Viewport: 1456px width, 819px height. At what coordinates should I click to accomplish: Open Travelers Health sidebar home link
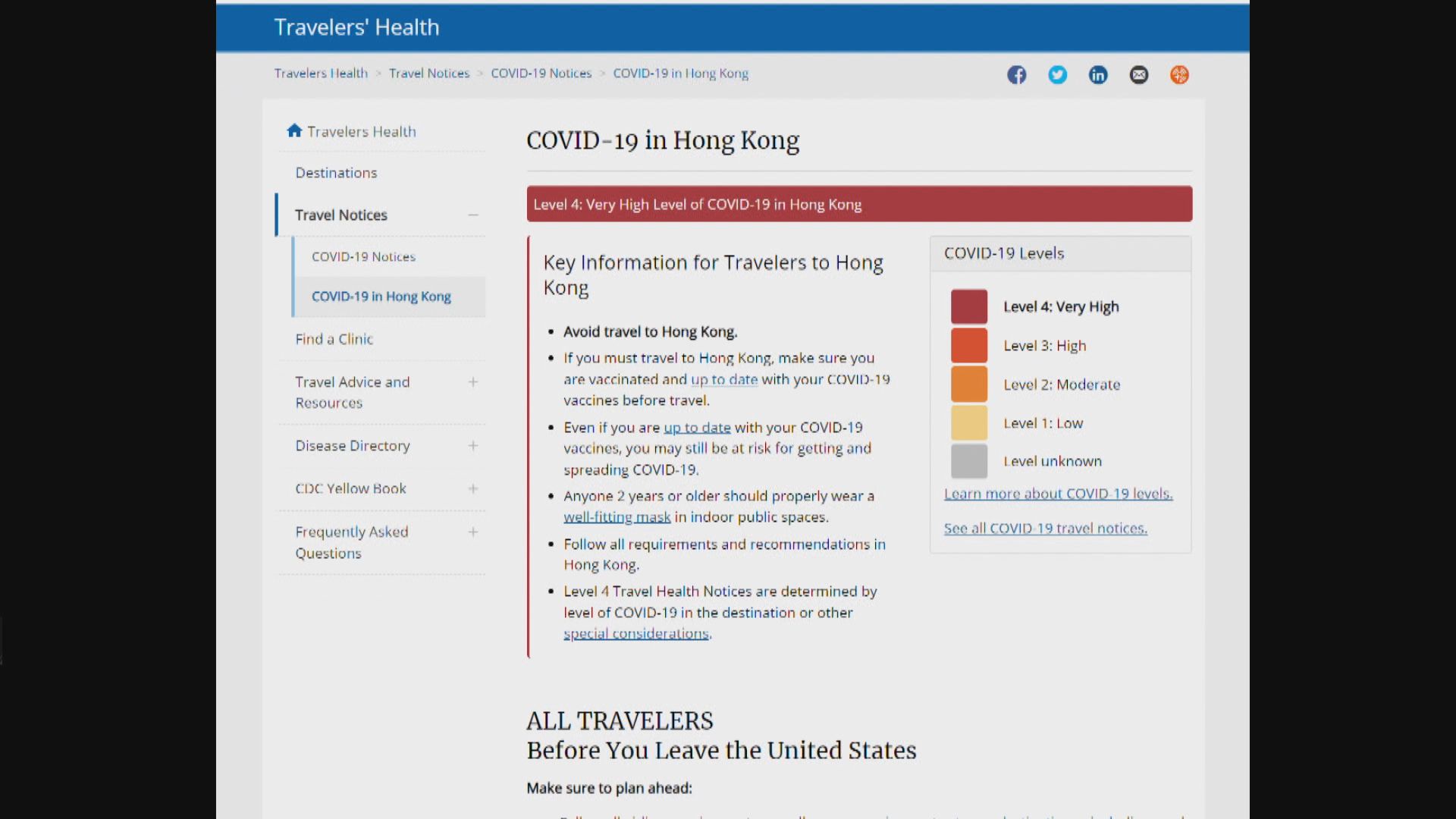click(362, 131)
